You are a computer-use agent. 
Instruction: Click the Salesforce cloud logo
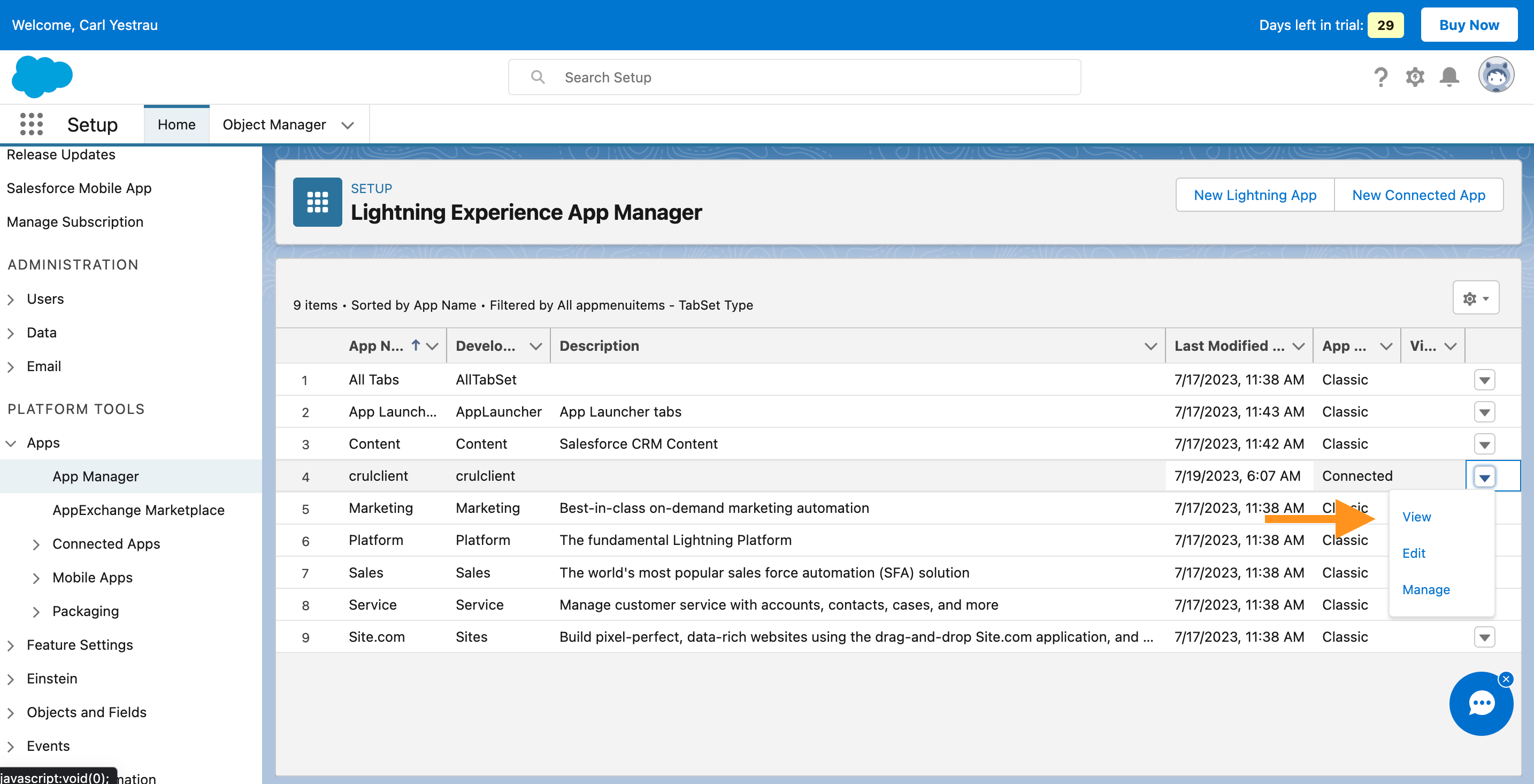click(x=42, y=77)
